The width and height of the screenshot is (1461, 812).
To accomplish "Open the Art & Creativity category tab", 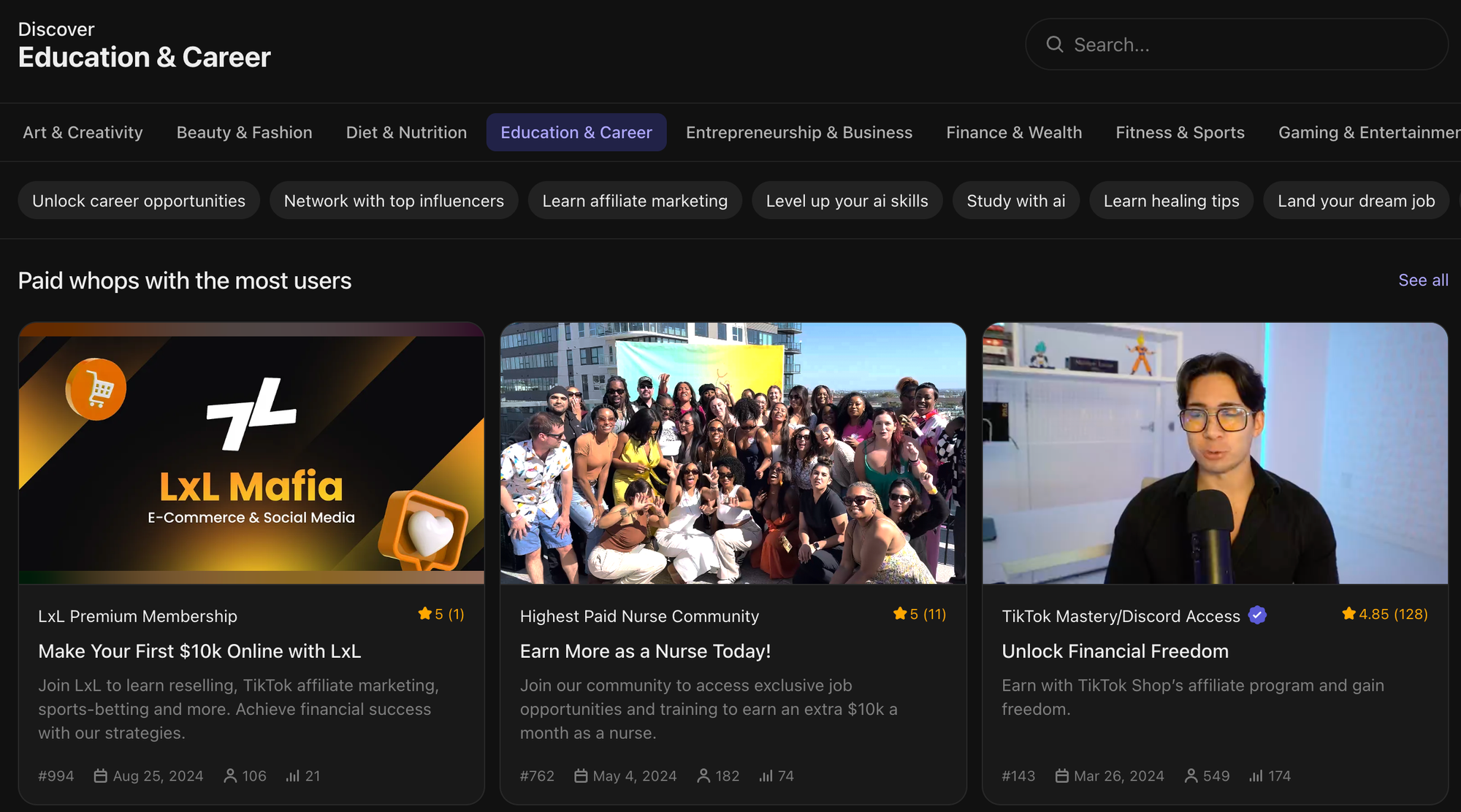I will click(x=83, y=132).
